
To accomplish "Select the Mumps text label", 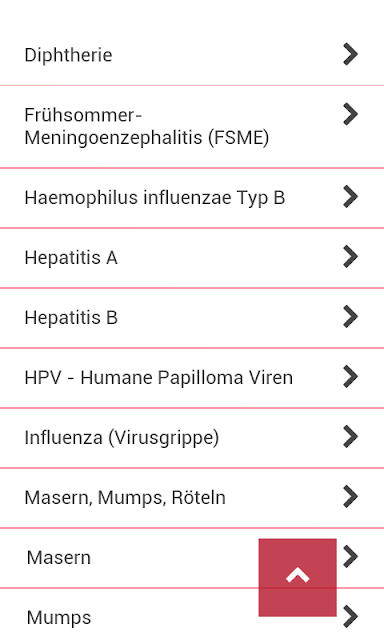I will coord(59,618).
